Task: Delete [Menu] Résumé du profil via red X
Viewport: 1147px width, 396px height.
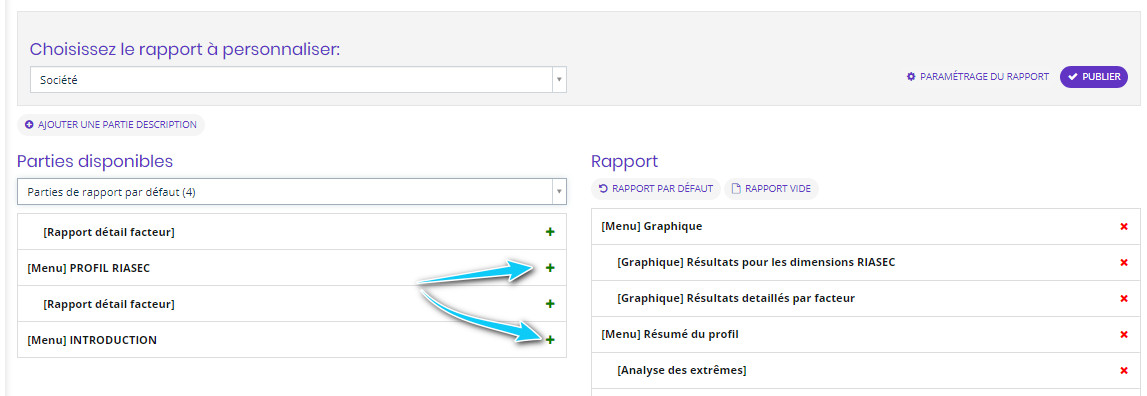Action: pos(1124,335)
